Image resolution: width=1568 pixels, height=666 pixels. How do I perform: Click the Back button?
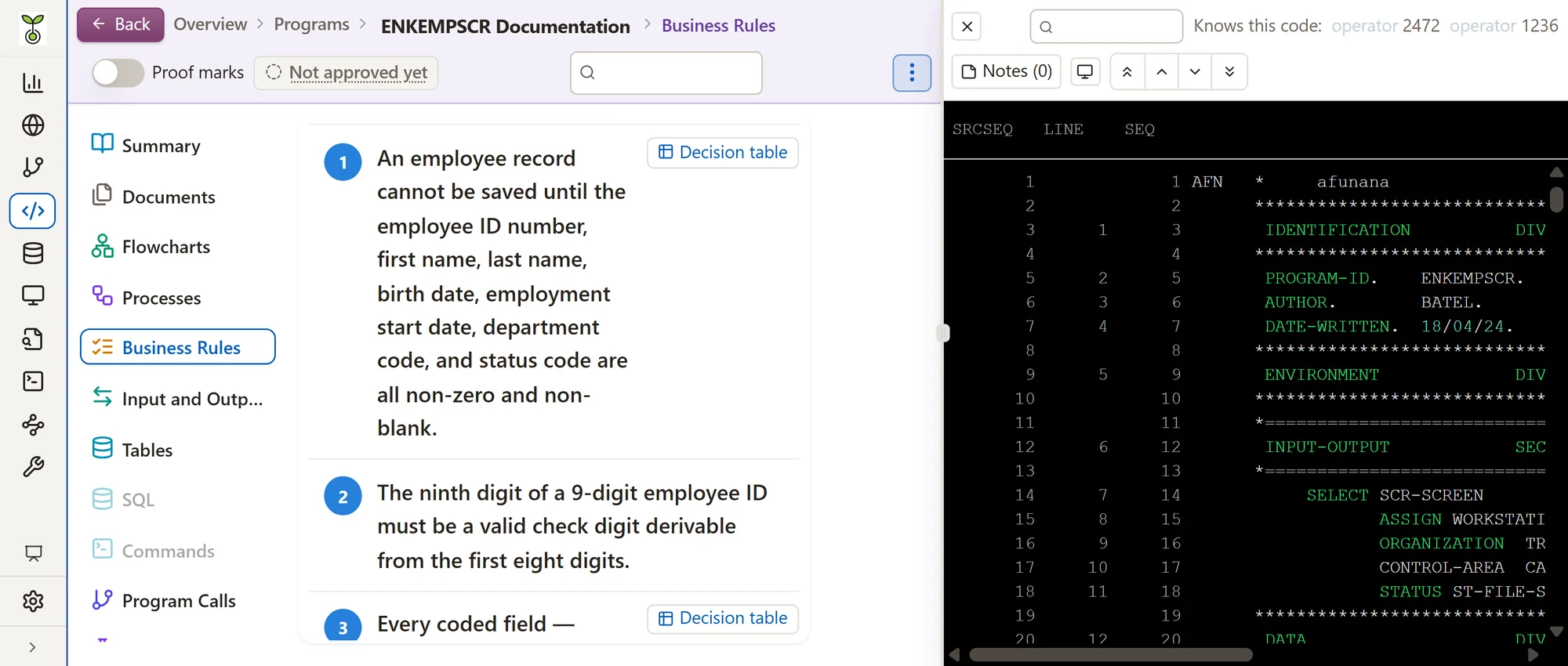(121, 25)
